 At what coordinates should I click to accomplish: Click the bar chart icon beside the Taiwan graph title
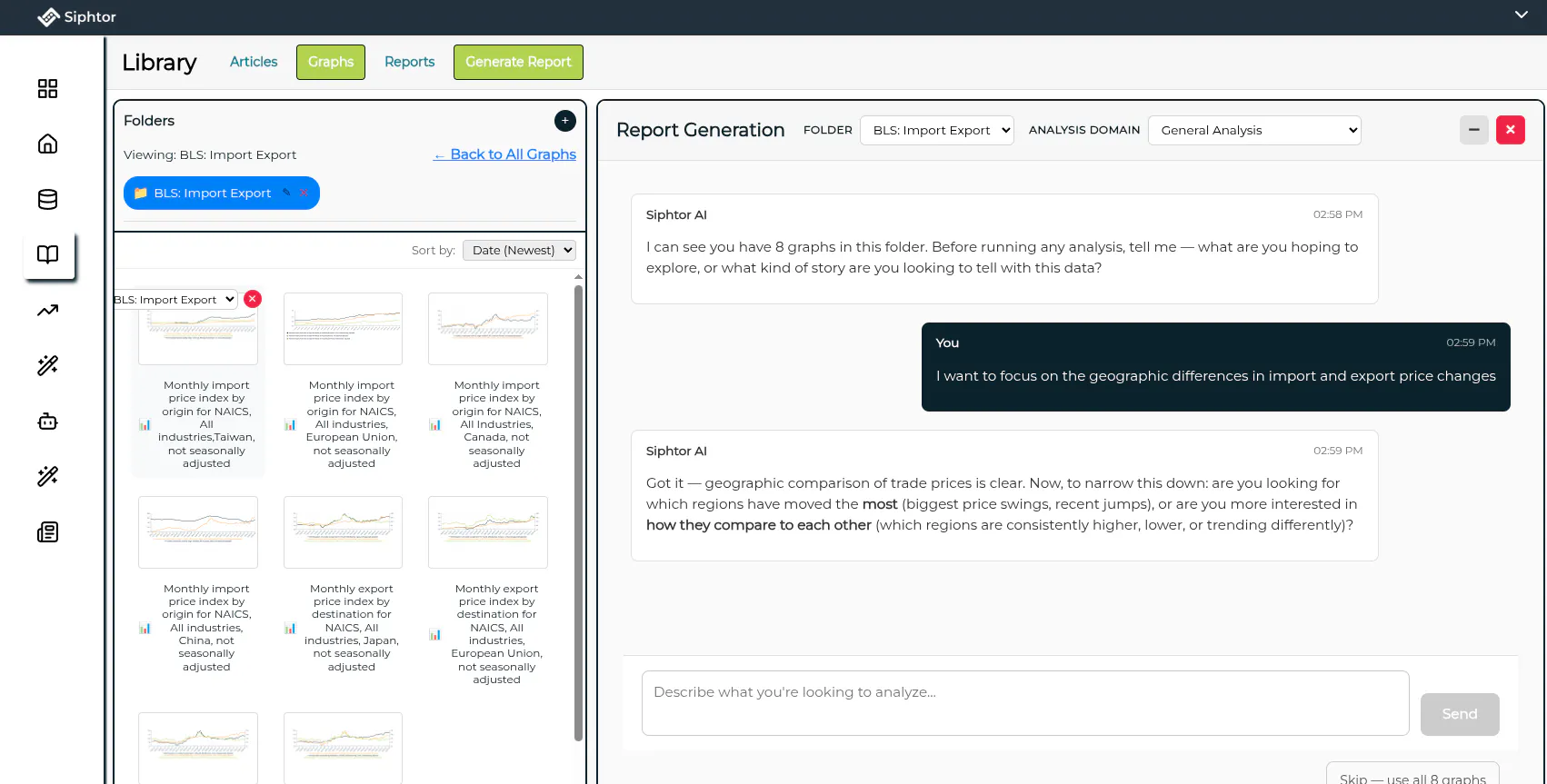pyautogui.click(x=145, y=424)
